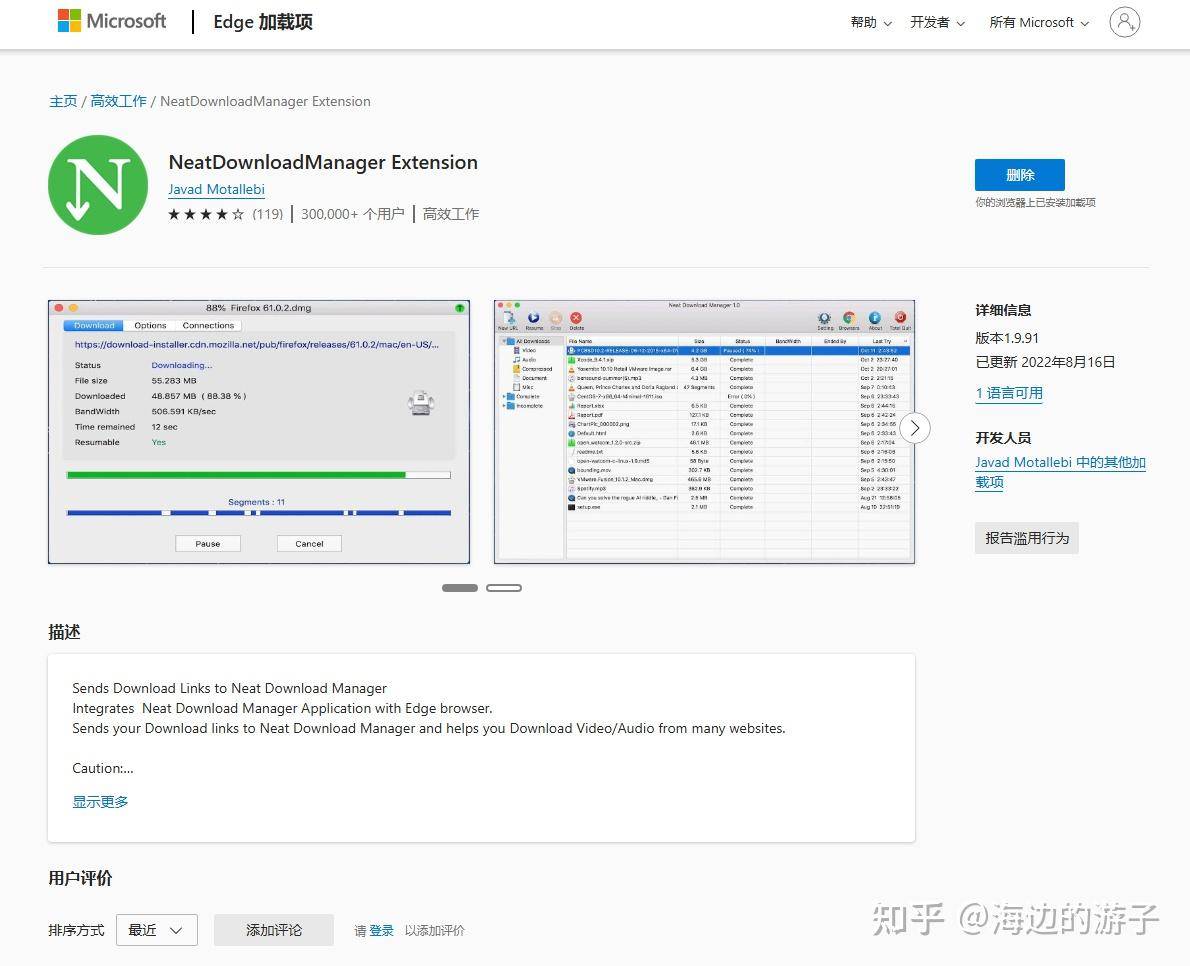Image resolution: width=1190 pixels, height=966 pixels.
Task: Click the 报告滥用行为 button
Action: tap(1026, 538)
